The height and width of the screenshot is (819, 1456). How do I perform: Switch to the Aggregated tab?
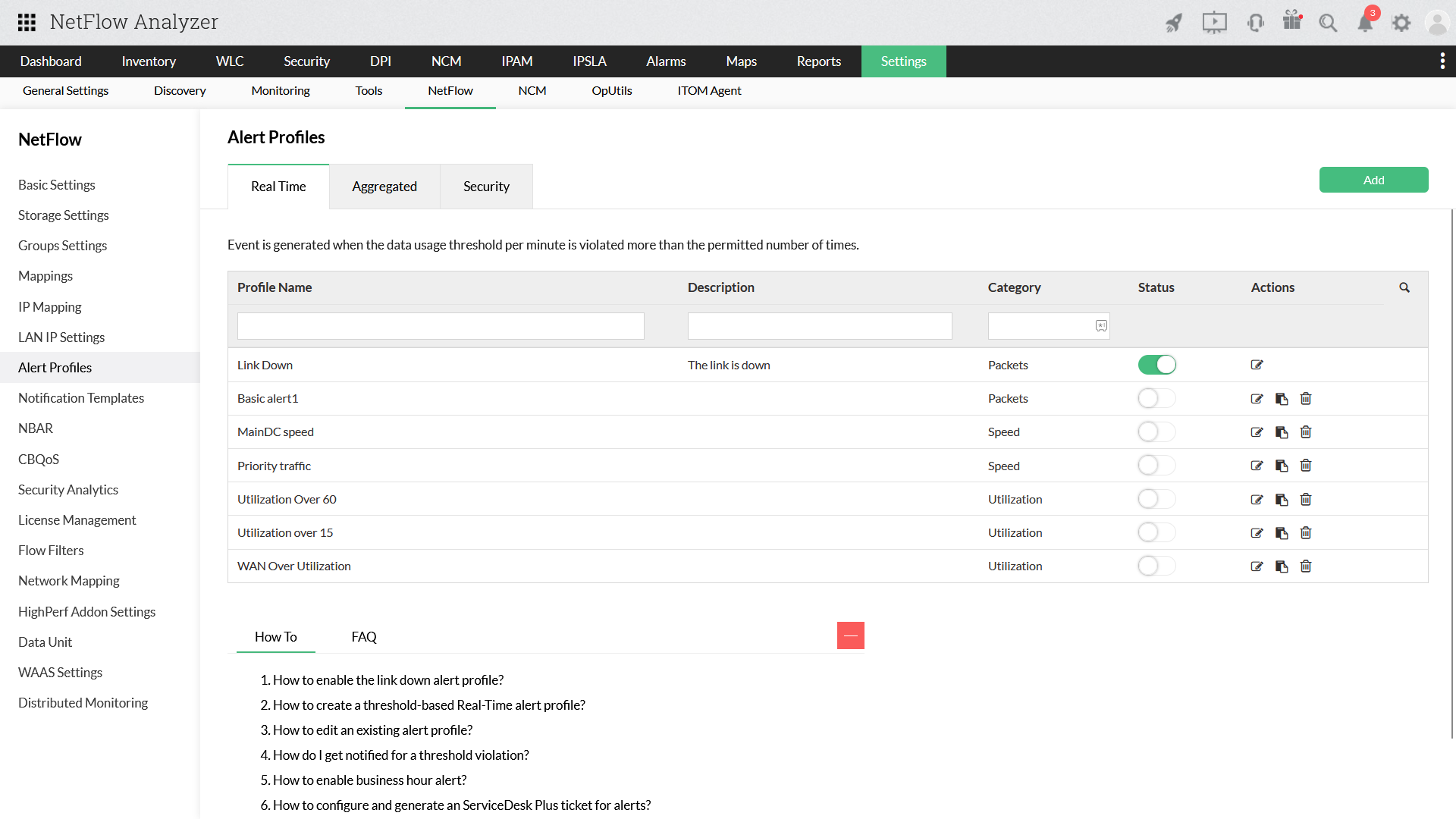click(384, 187)
